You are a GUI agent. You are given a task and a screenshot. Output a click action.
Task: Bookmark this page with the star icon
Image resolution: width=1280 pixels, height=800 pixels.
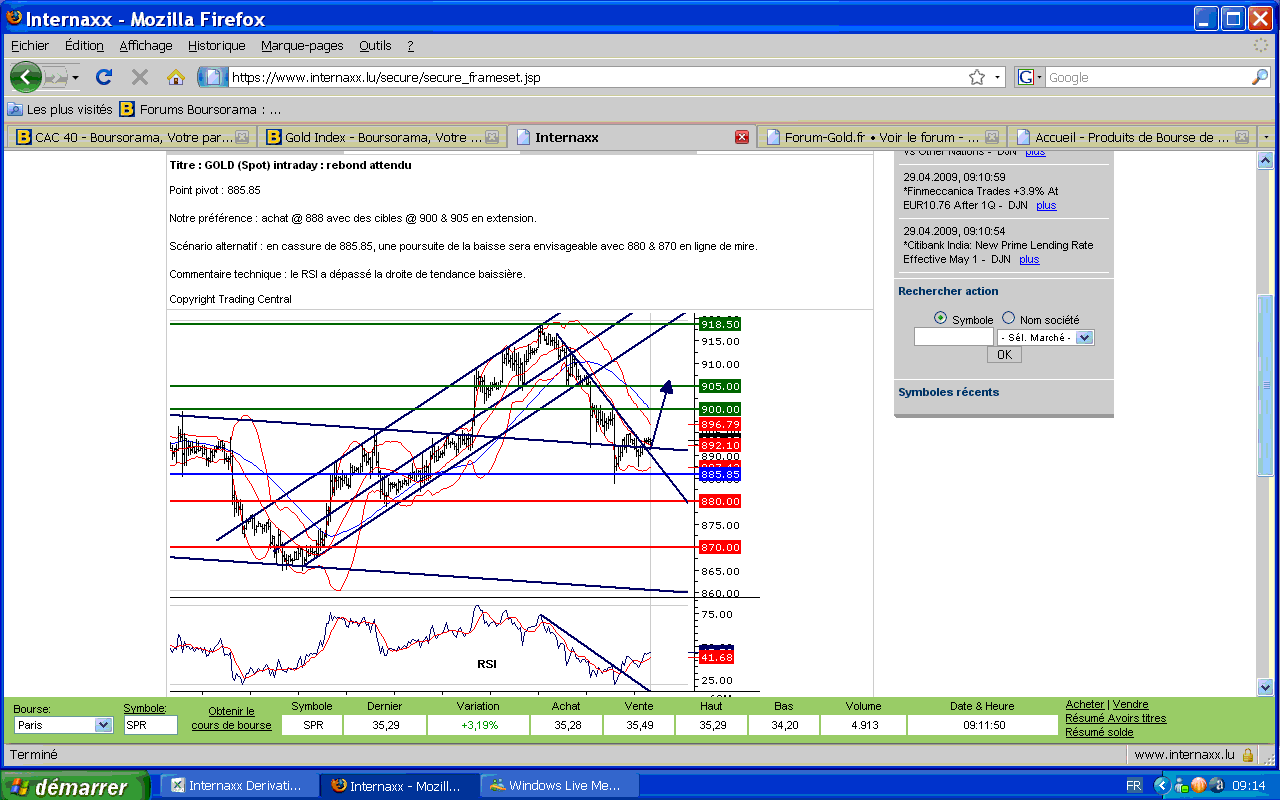(976, 77)
